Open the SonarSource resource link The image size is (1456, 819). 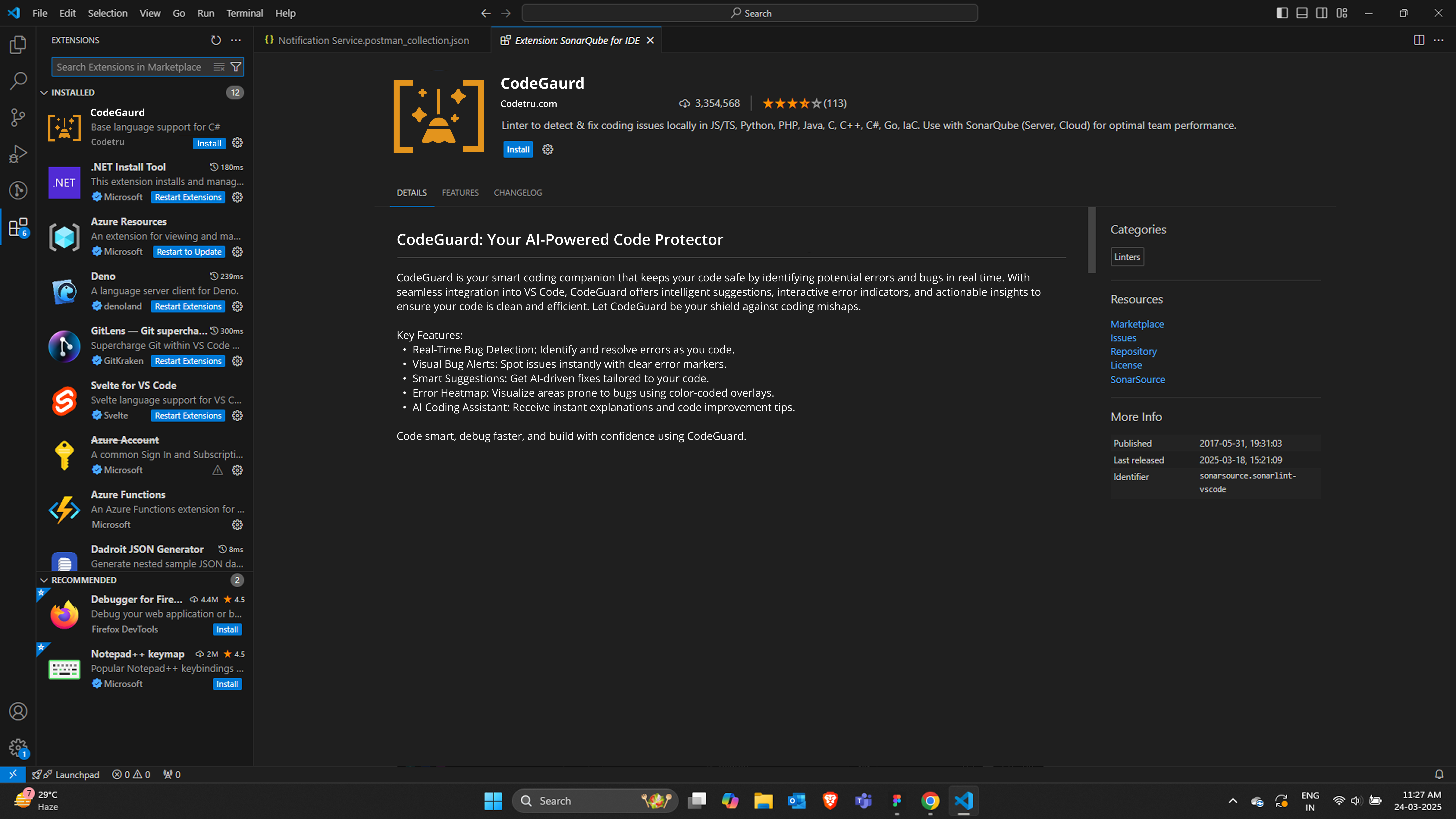coord(1137,380)
